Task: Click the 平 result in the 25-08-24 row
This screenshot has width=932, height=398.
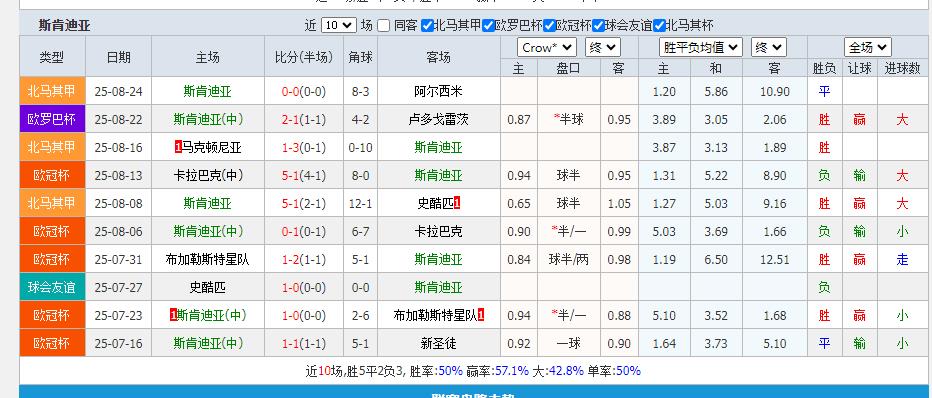Action: coord(824,91)
